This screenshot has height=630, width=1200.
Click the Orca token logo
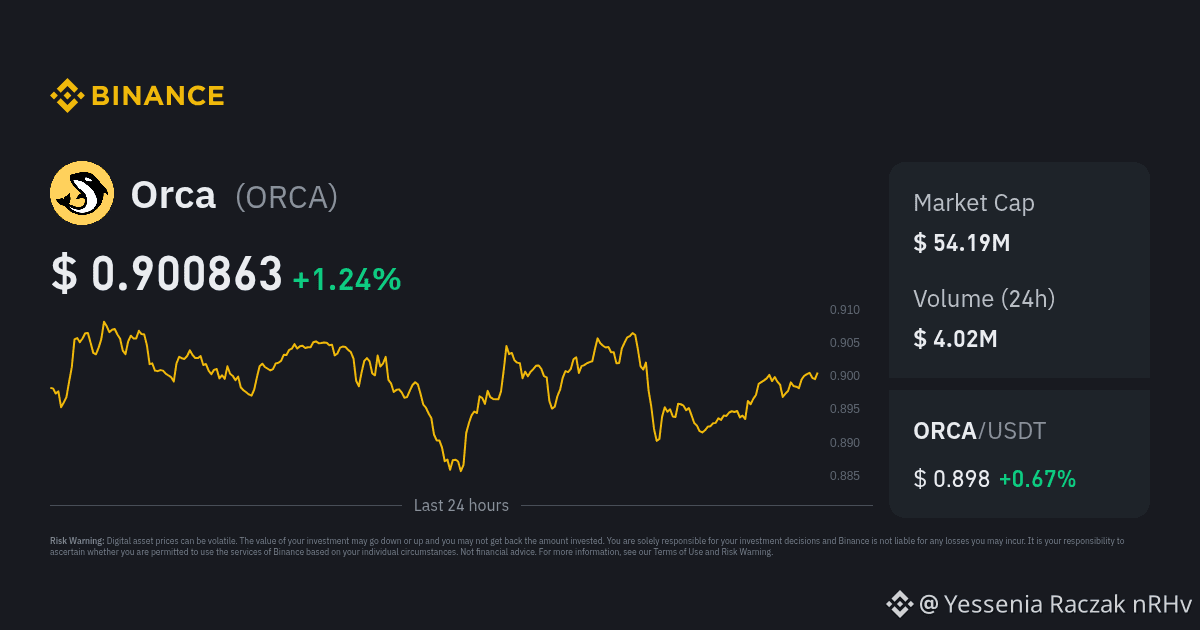pos(82,193)
